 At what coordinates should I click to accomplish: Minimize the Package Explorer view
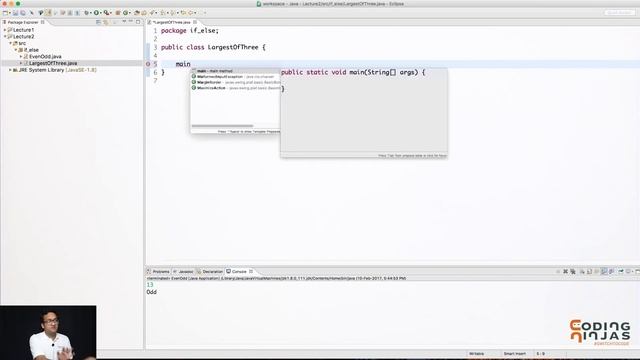[131, 22]
